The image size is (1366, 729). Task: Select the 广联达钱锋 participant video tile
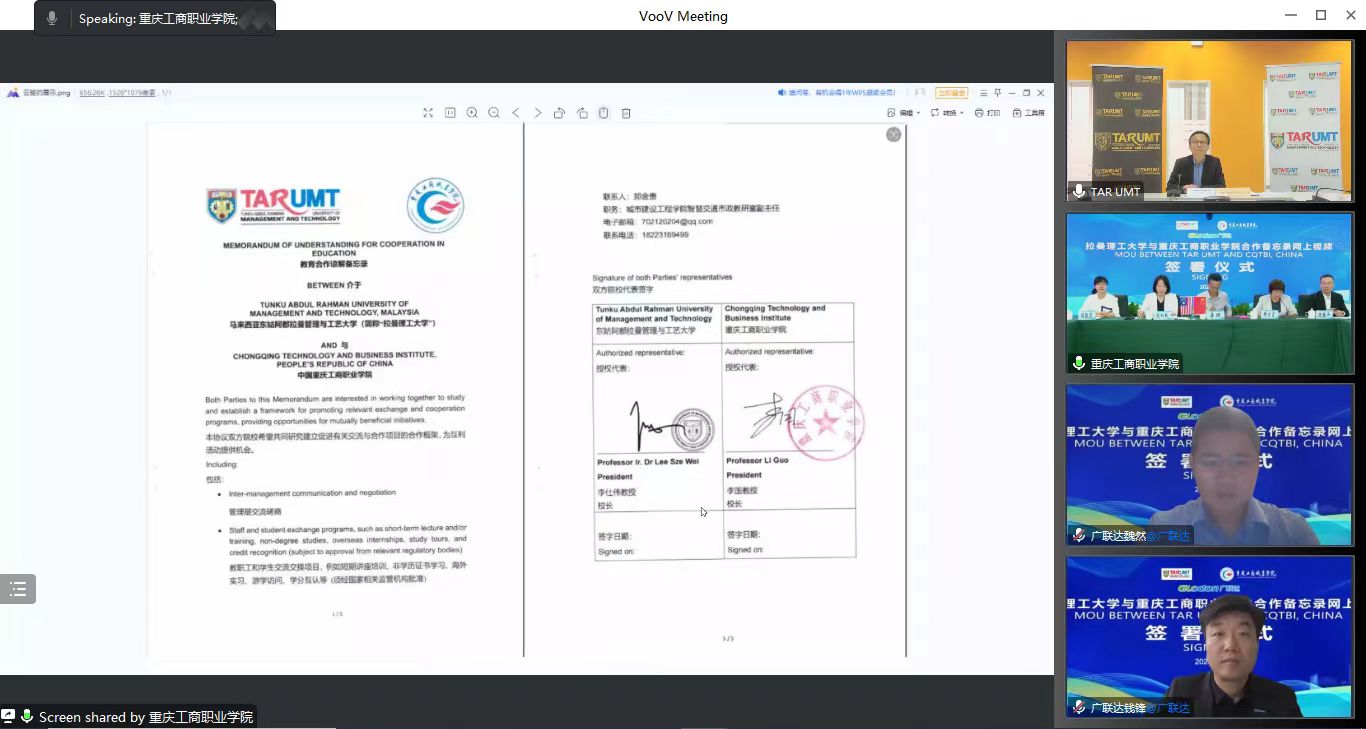1210,637
